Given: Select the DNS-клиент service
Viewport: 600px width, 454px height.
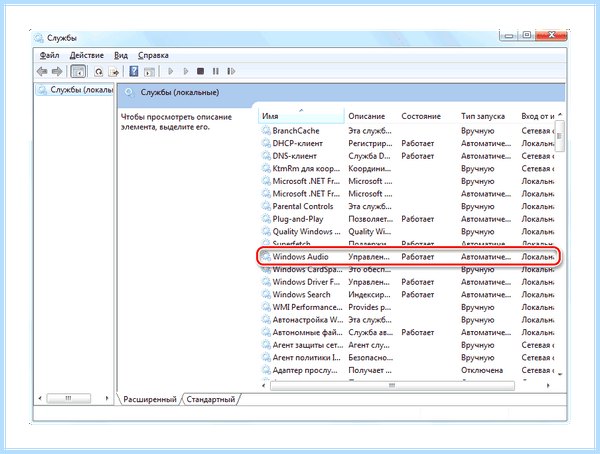Looking at the screenshot, I should coord(408,156).
